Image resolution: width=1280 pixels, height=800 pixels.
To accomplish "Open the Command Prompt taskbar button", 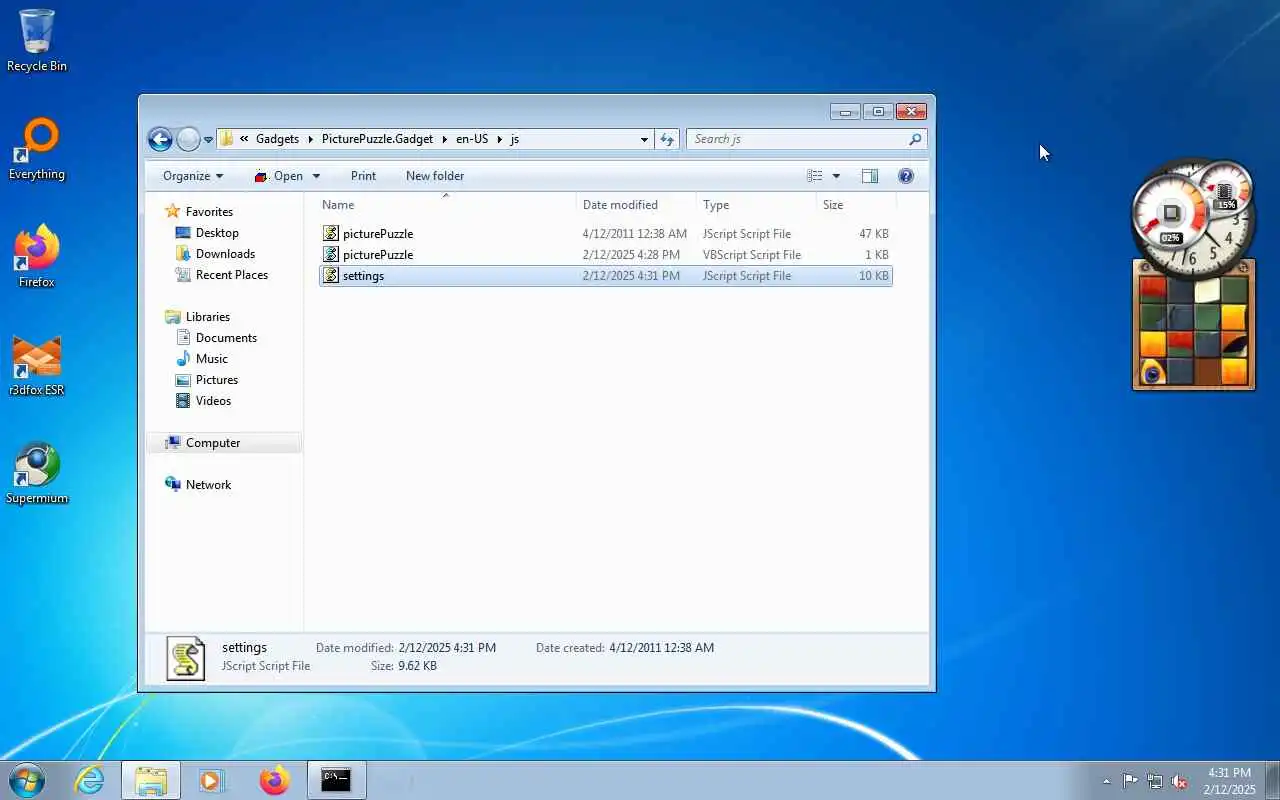I will coord(336,780).
